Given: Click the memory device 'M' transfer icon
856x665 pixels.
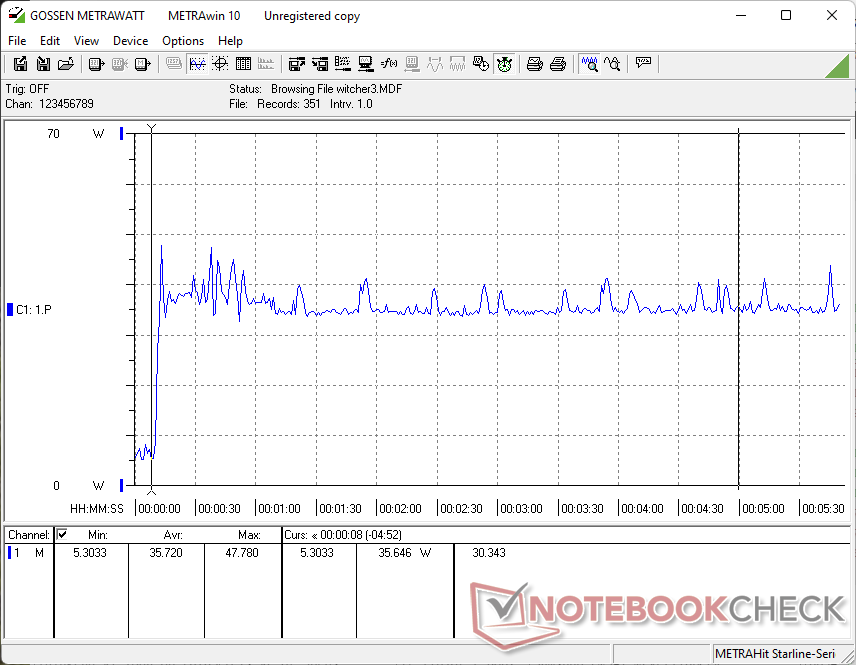Looking at the screenshot, I should pyautogui.click(x=142, y=64).
